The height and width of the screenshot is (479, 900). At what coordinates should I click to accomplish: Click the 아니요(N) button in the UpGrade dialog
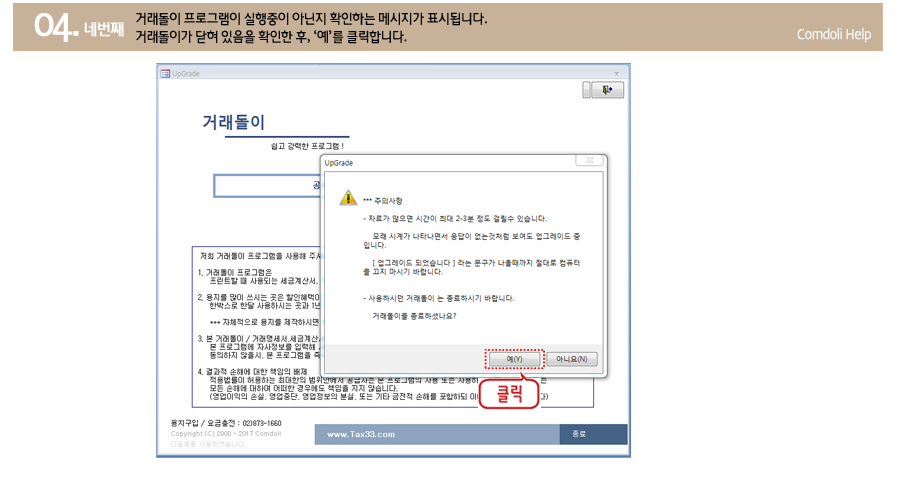click(572, 359)
